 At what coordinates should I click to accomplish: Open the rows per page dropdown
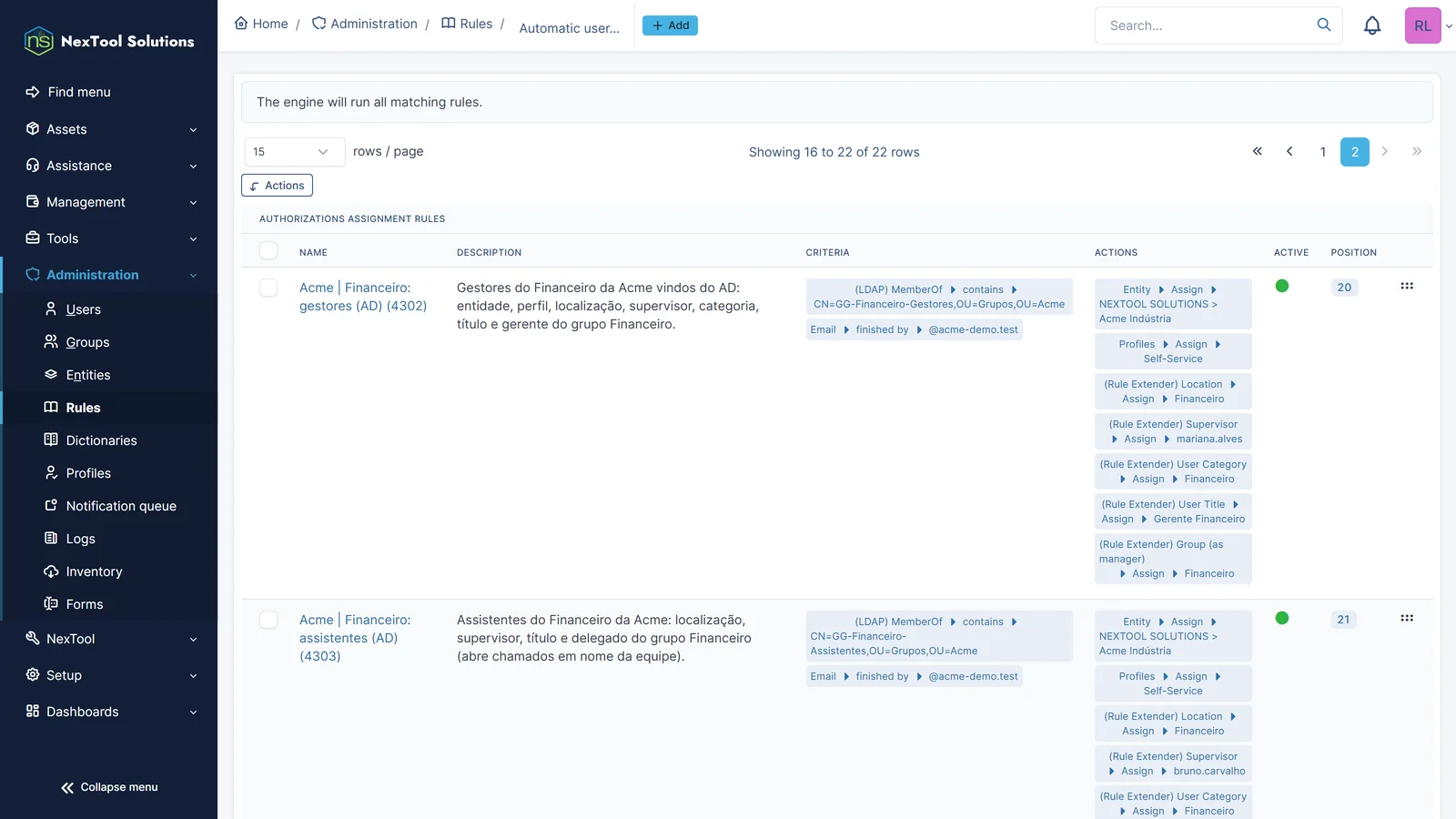click(295, 152)
